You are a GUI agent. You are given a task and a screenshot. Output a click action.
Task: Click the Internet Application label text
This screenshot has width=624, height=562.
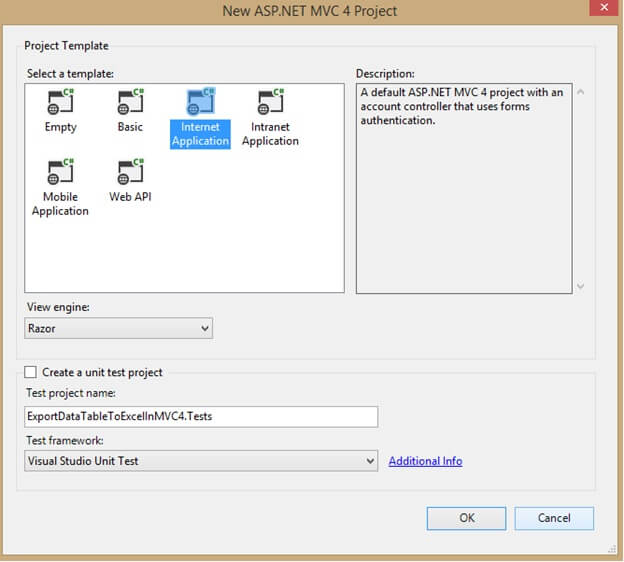(200, 134)
